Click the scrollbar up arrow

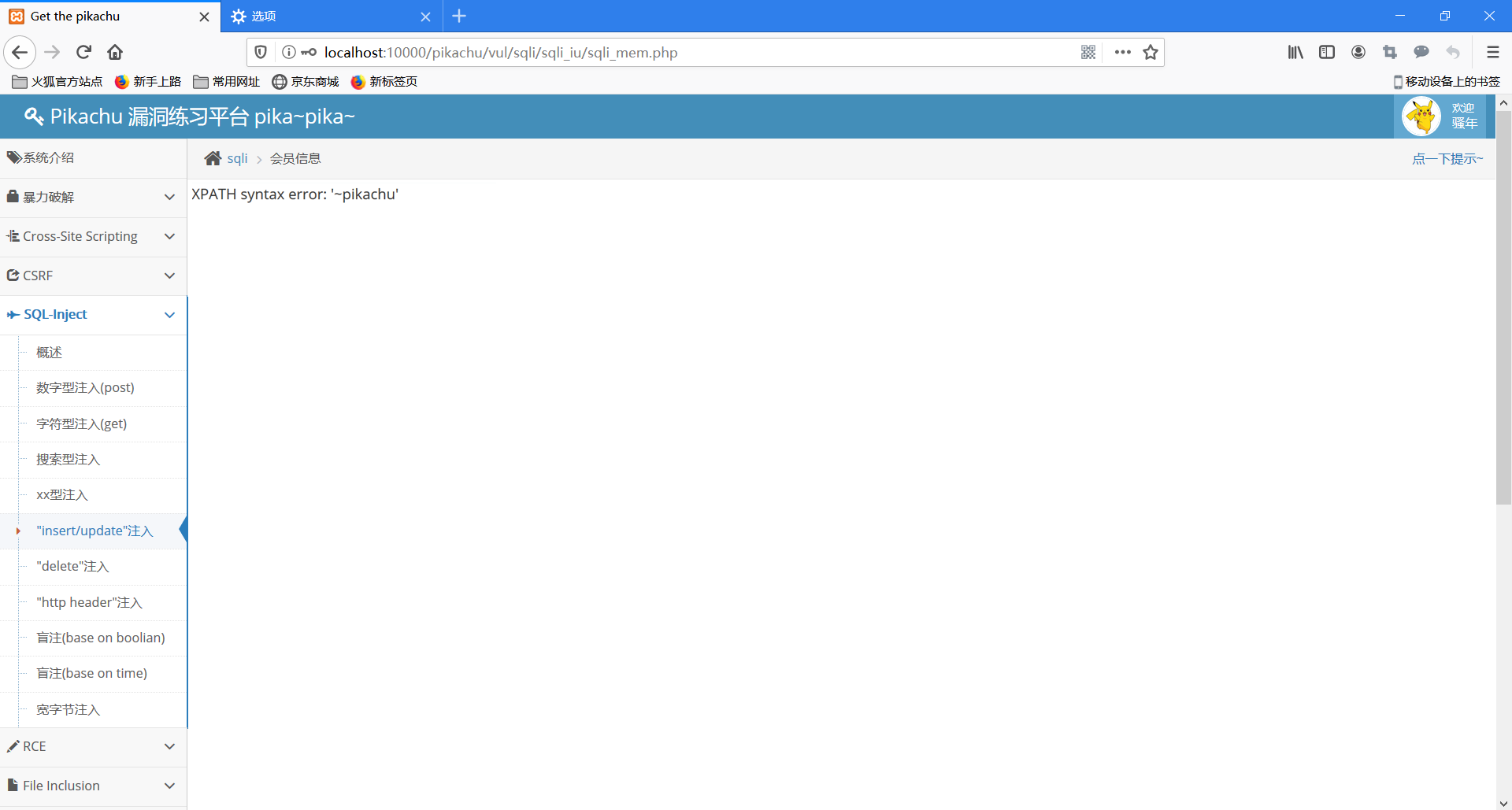1503,102
